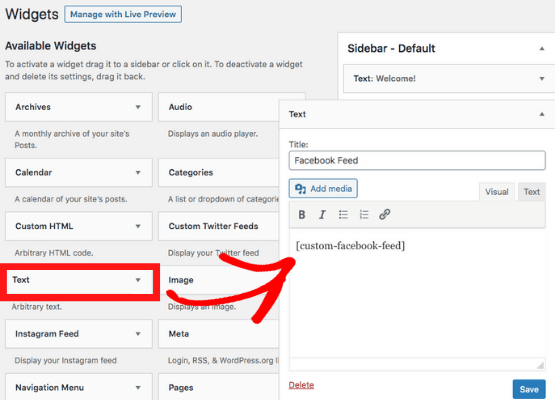The width and height of the screenshot is (555, 400).
Task: Open Manage with Live Preview
Action: (x=123, y=14)
